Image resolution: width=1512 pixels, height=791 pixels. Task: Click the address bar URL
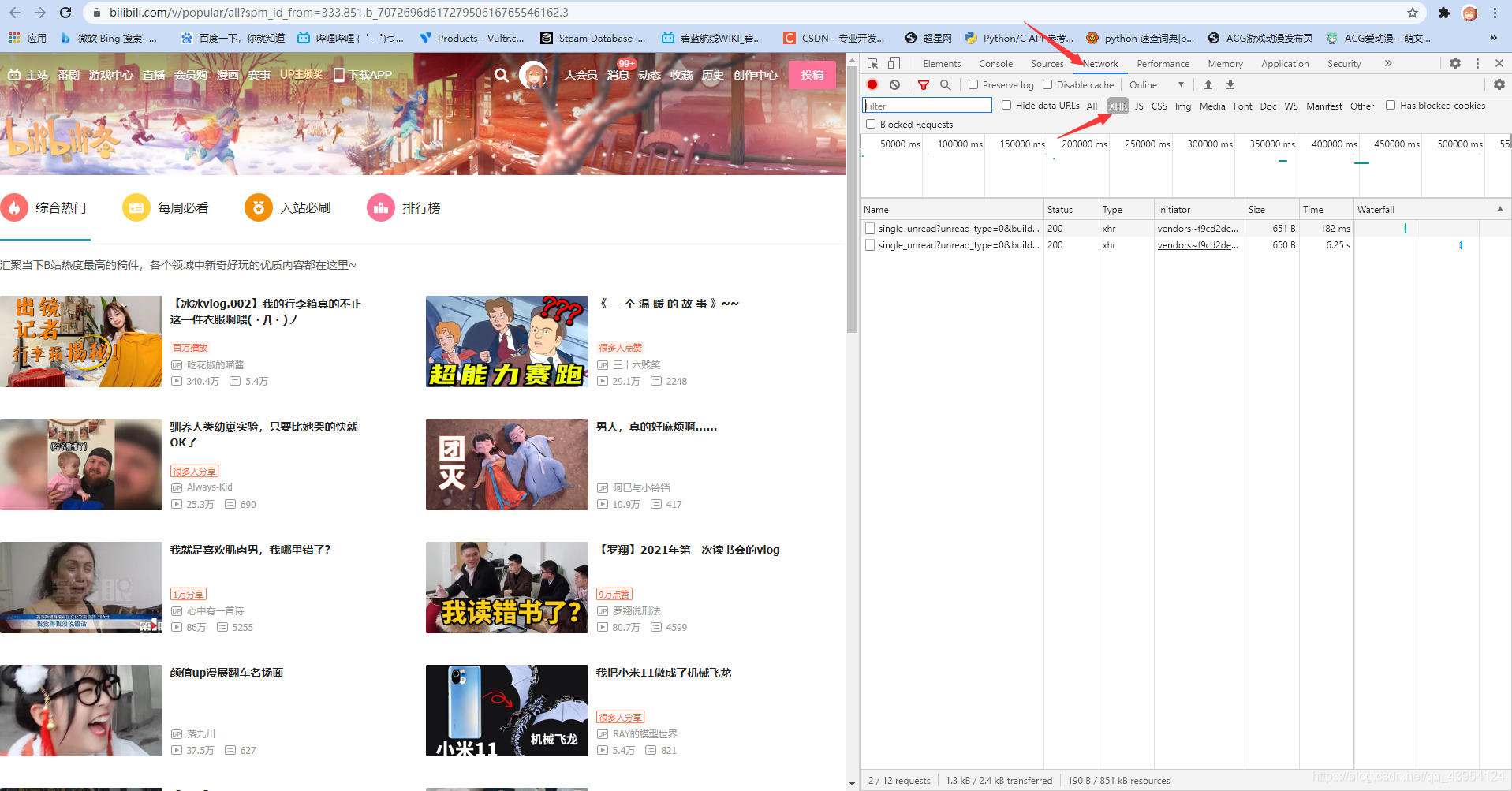[x=339, y=13]
